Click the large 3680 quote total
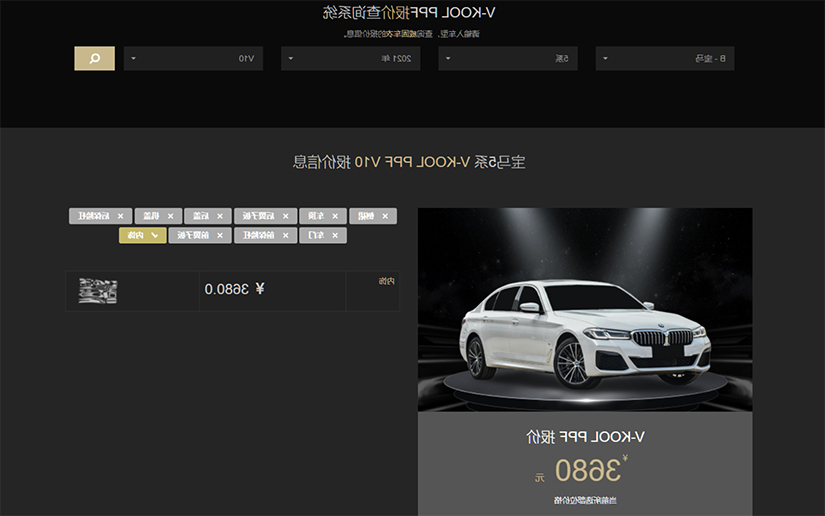 [588, 470]
